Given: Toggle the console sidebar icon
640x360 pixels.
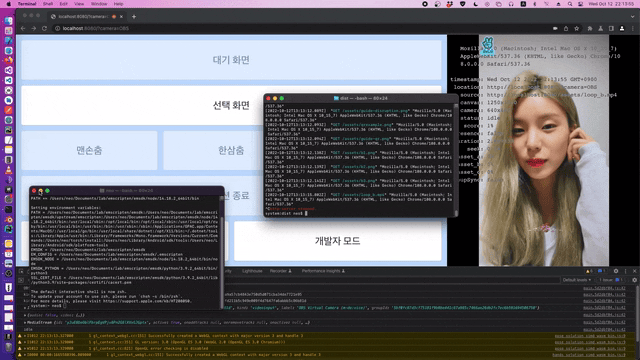Looking at the screenshot, I should coord(21,280).
